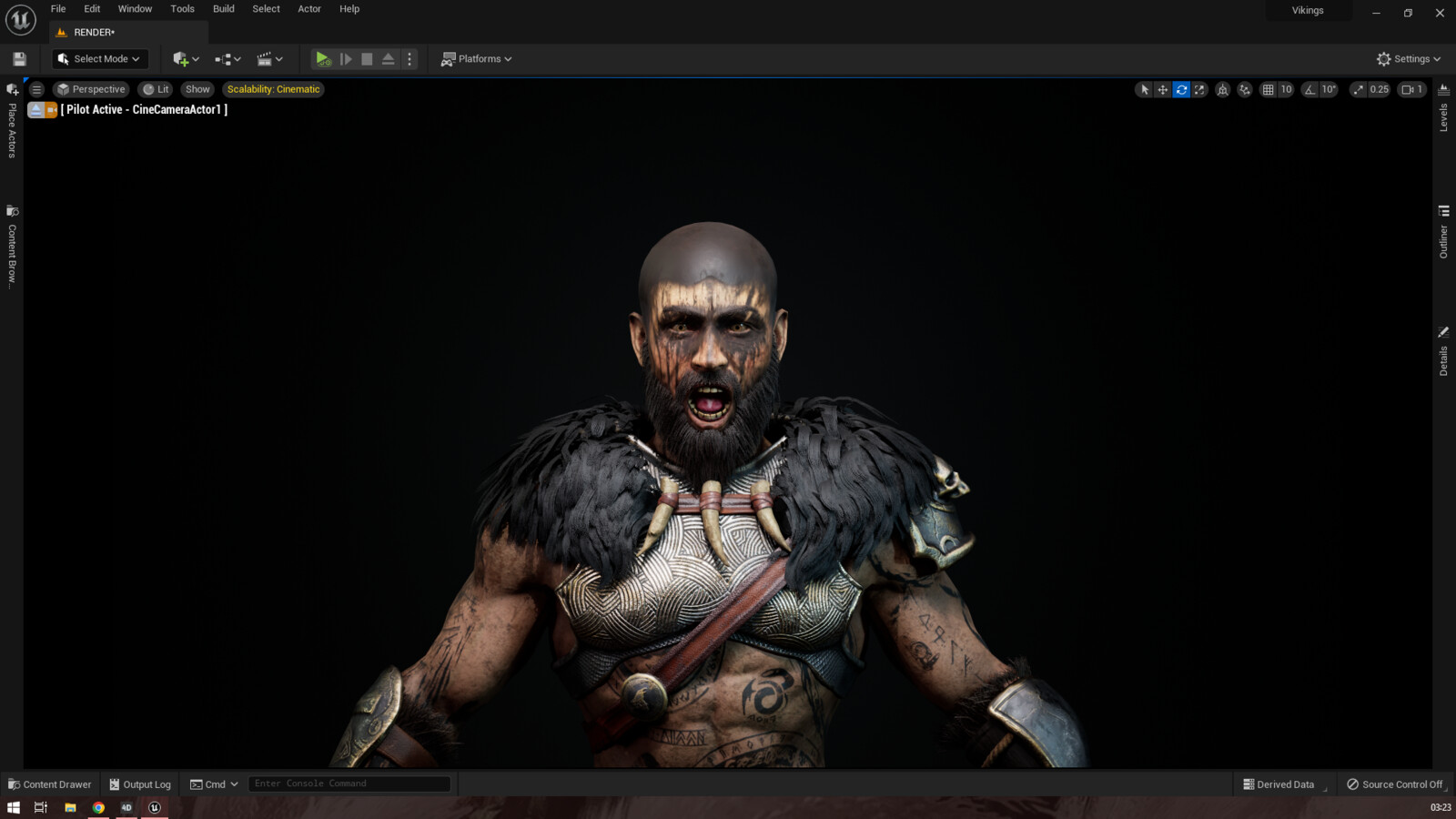Open Windows Start menu
This screenshot has width=1456, height=819.
tap(14, 807)
